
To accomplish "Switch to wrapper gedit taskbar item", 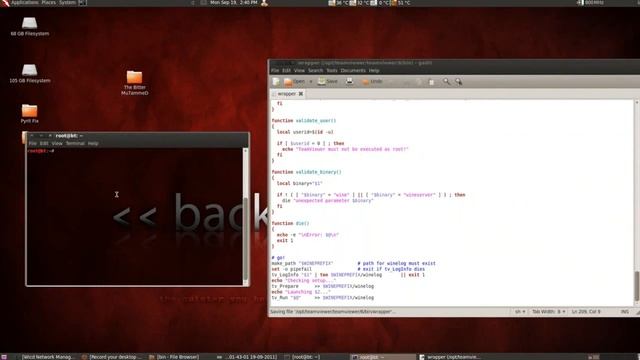I will (x=449, y=357).
